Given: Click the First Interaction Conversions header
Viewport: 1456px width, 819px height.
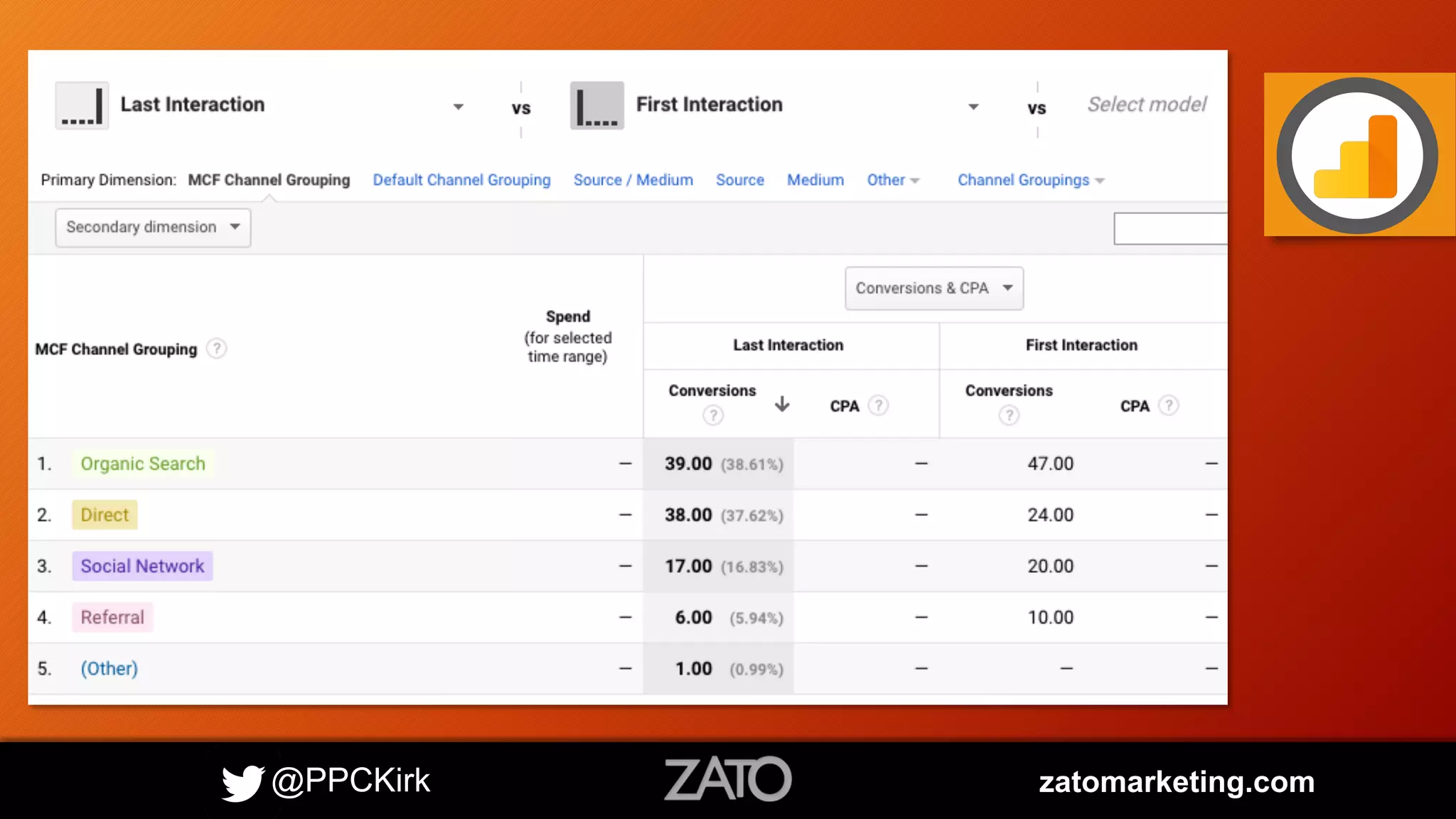Looking at the screenshot, I should tap(1008, 390).
